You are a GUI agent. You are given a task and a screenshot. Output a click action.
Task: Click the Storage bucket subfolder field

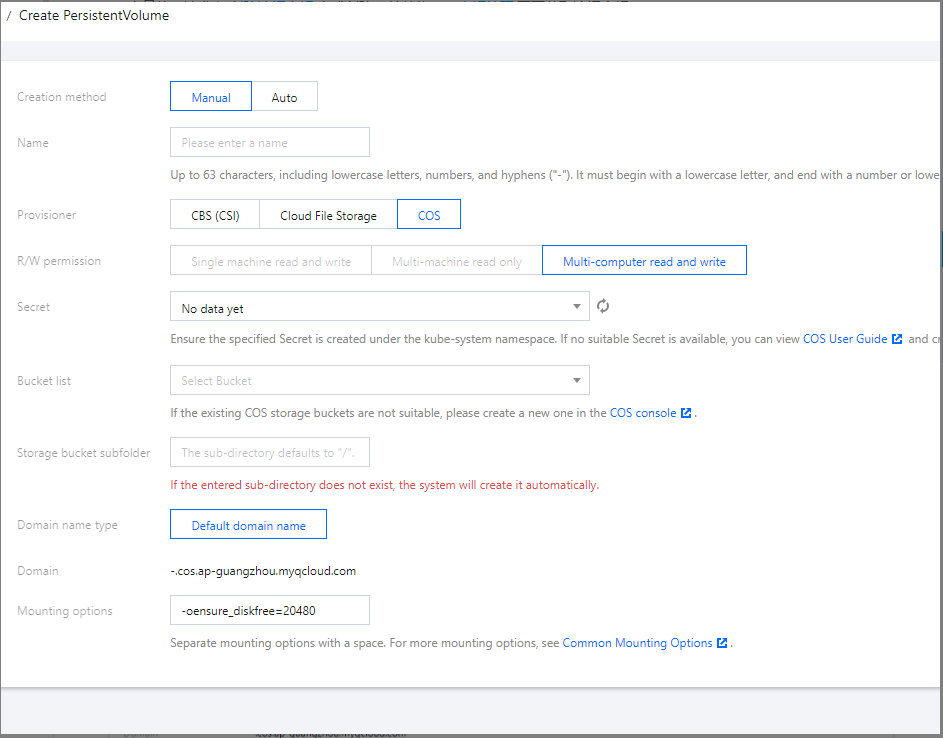coord(270,453)
